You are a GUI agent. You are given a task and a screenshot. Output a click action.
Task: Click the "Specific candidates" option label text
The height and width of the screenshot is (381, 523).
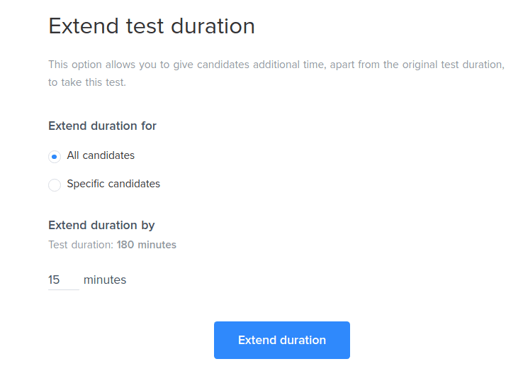[x=113, y=184]
